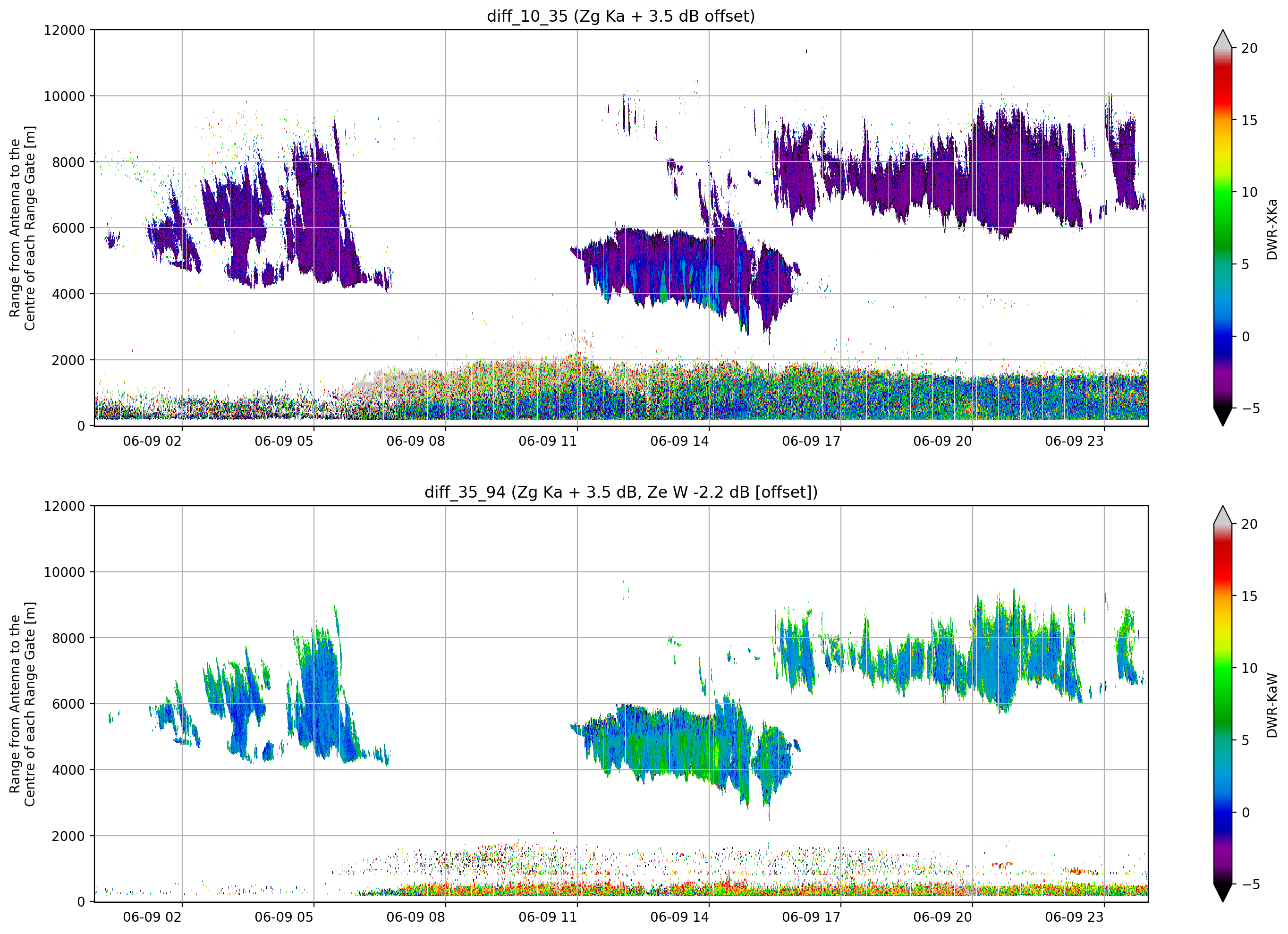This screenshot has width=1288, height=934.
Task: Click the DWR-KaW colorbar label
Action: [1271, 705]
